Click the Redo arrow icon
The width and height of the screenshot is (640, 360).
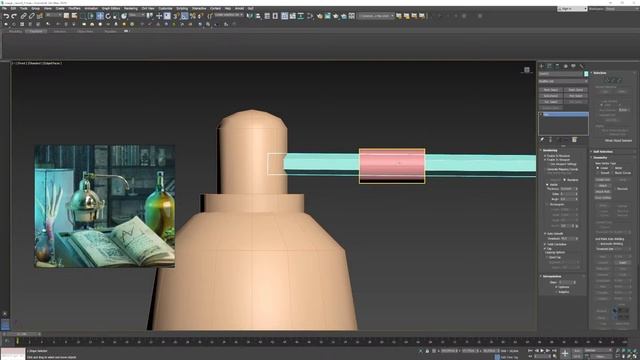(x=14, y=16)
